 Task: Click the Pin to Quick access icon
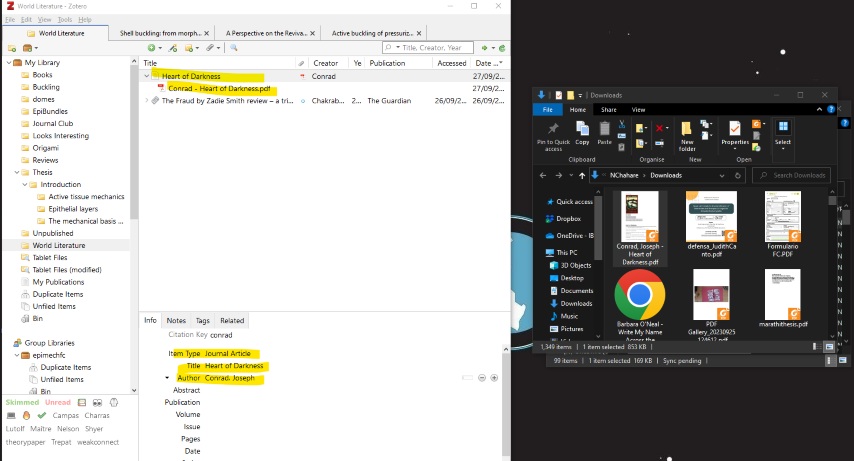[x=553, y=129]
